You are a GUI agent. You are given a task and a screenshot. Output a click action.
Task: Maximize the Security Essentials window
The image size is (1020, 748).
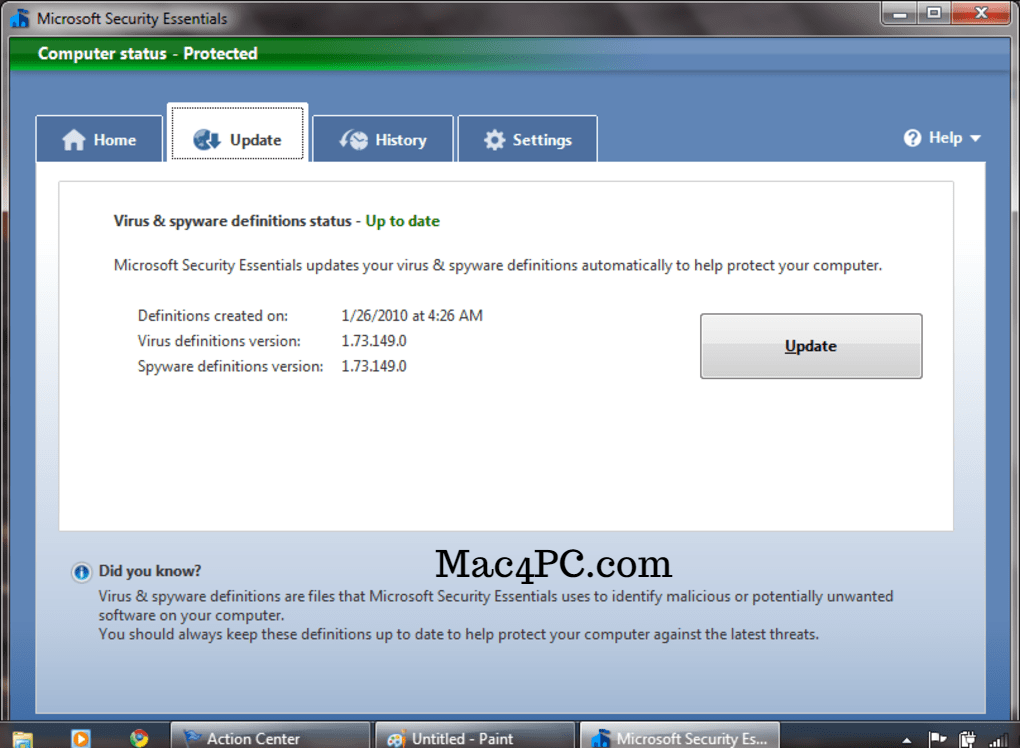click(934, 13)
